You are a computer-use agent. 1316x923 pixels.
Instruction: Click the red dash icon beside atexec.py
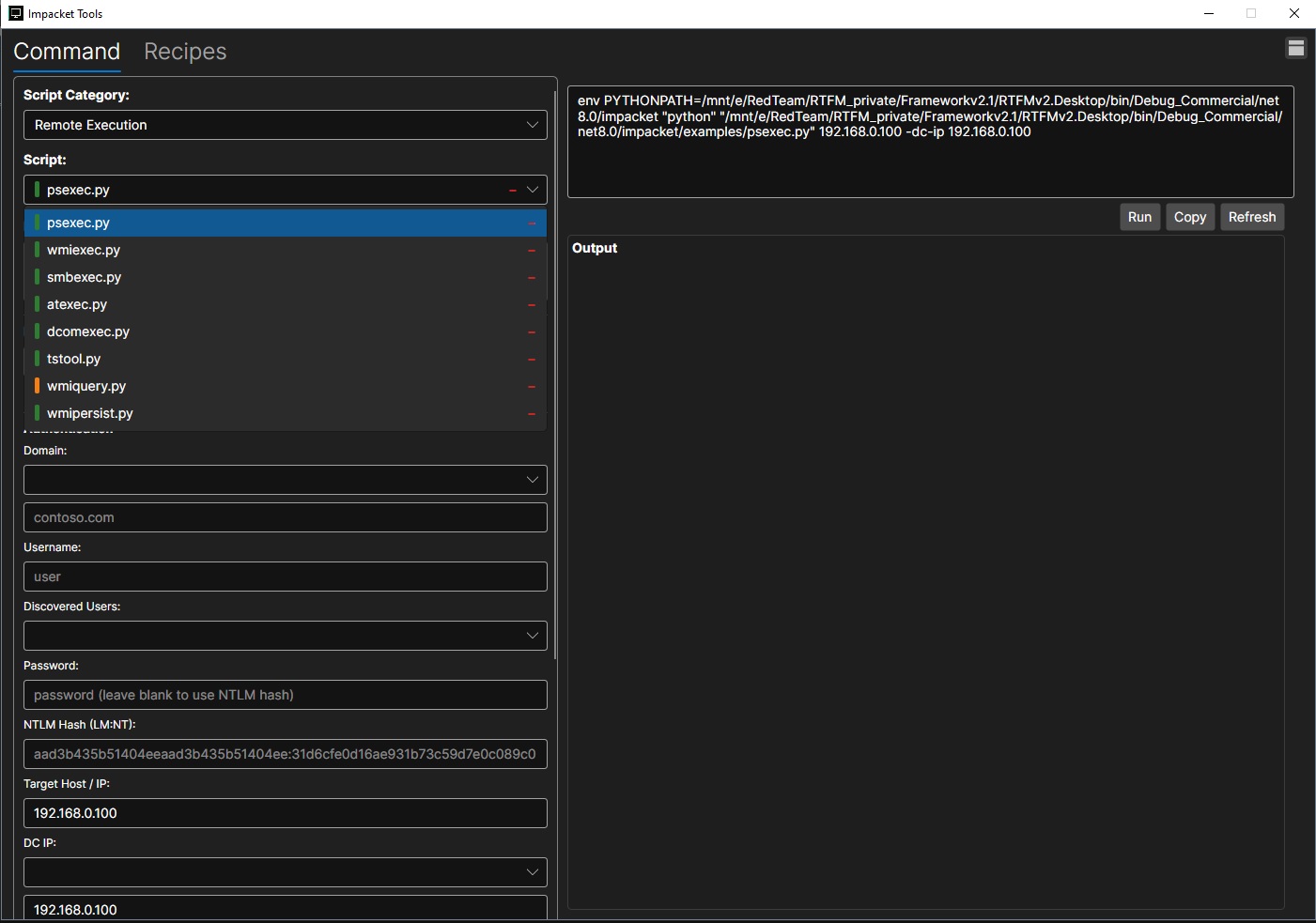pos(532,305)
